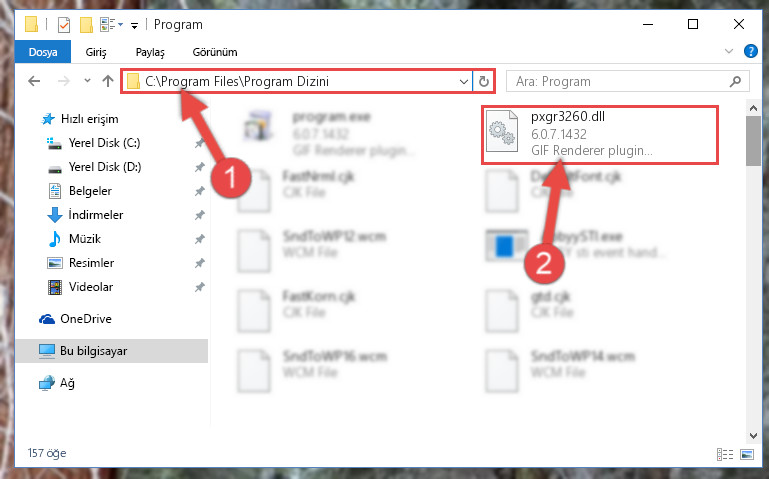Open Customize Quick Access Toolbar dropdown
The width and height of the screenshot is (769, 479).
[x=134, y=25]
